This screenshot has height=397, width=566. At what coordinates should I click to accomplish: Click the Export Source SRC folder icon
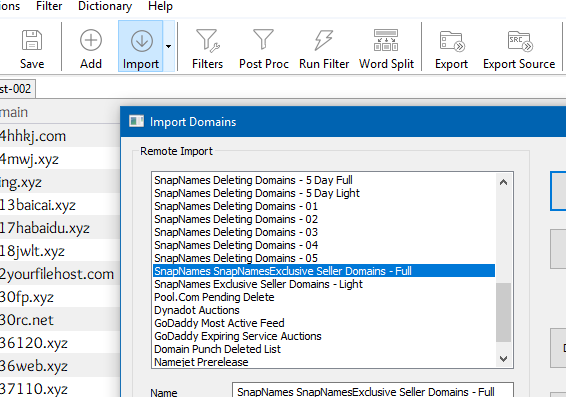[519, 41]
